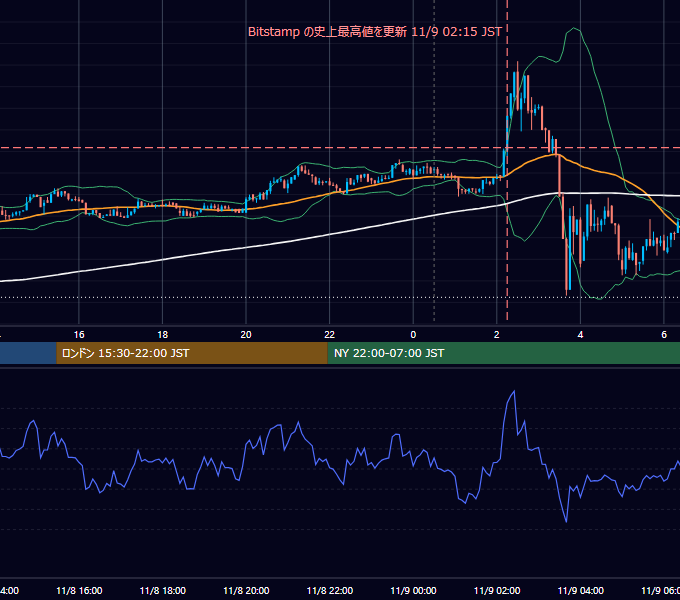The width and height of the screenshot is (680, 600).
Task: Click the upper Bollinger band peak near 04:00
Action: pyautogui.click(x=574, y=29)
